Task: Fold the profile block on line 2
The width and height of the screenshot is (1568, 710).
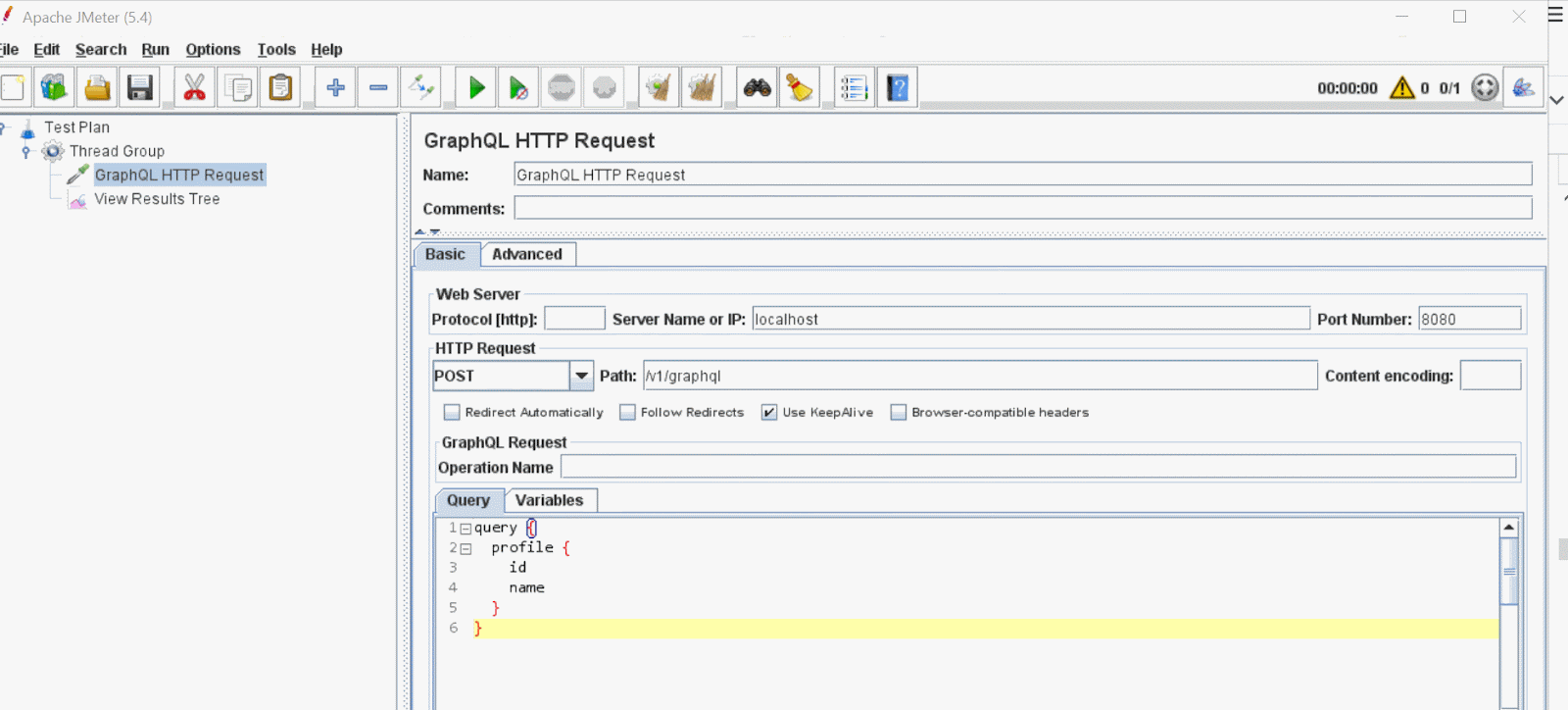Action: click(465, 549)
